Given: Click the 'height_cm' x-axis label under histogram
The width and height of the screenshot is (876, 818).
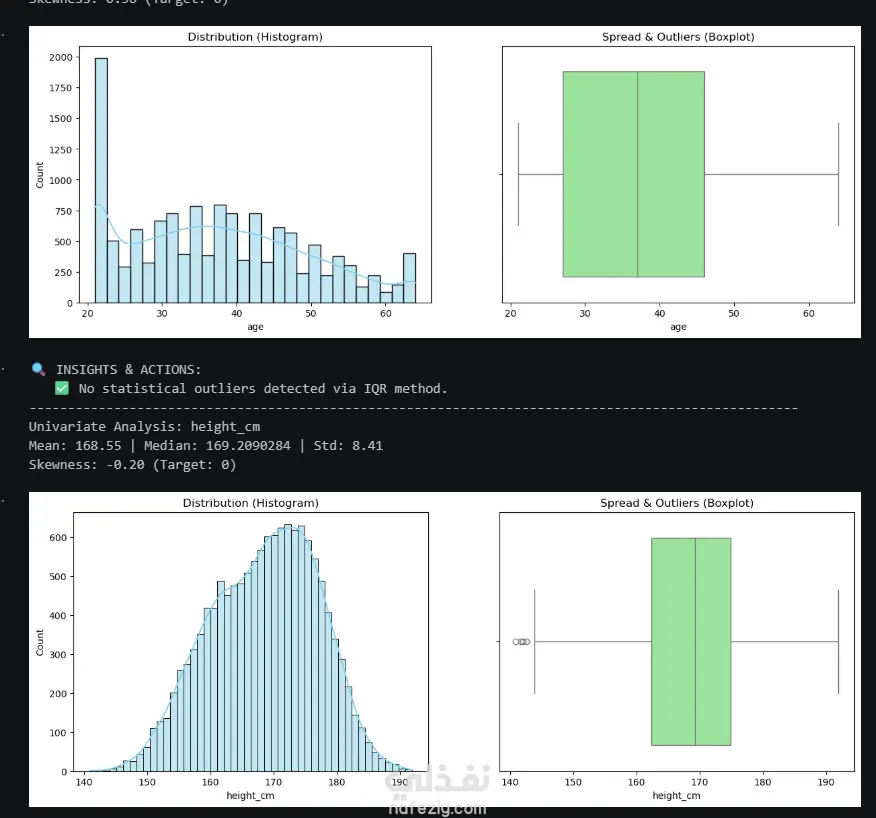Looking at the screenshot, I should tap(250, 795).
